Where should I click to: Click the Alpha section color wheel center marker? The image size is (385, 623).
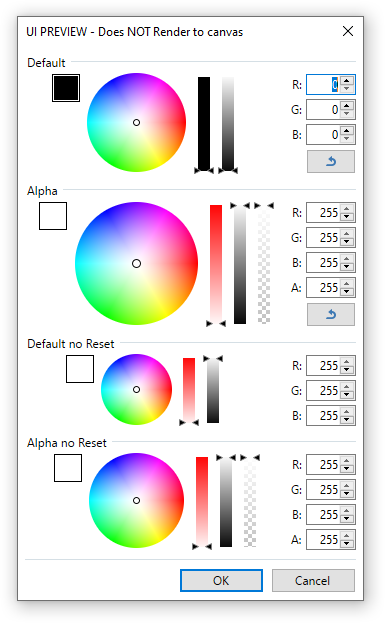click(136, 263)
